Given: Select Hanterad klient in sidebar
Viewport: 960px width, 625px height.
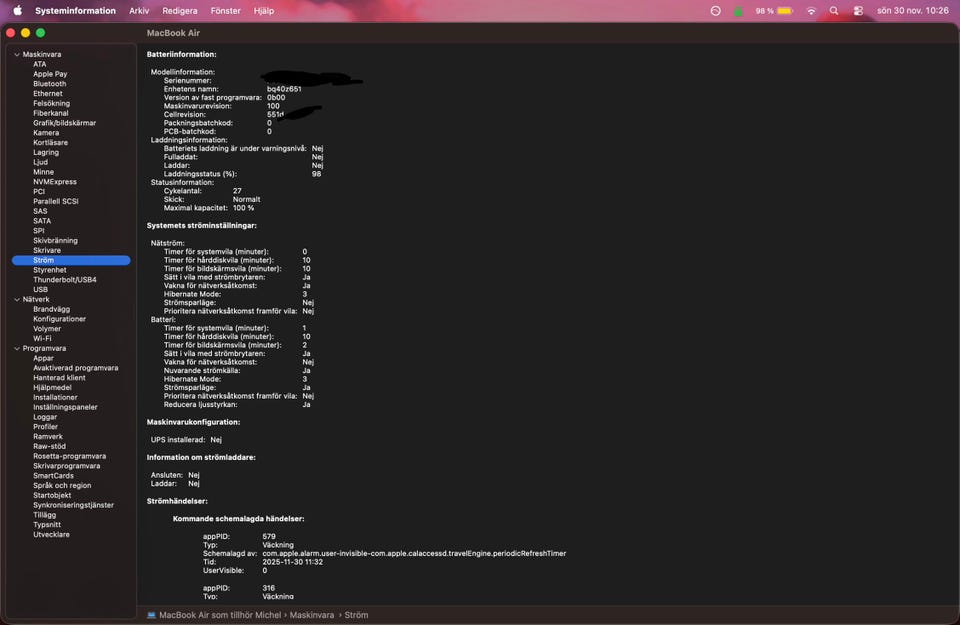Looking at the screenshot, I should (59, 378).
